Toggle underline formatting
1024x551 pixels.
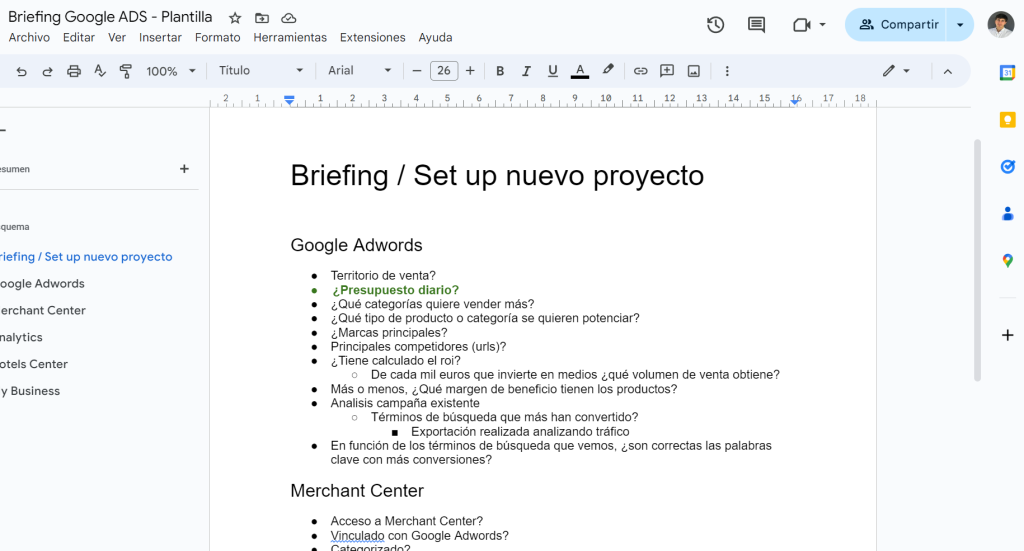pyautogui.click(x=553, y=71)
